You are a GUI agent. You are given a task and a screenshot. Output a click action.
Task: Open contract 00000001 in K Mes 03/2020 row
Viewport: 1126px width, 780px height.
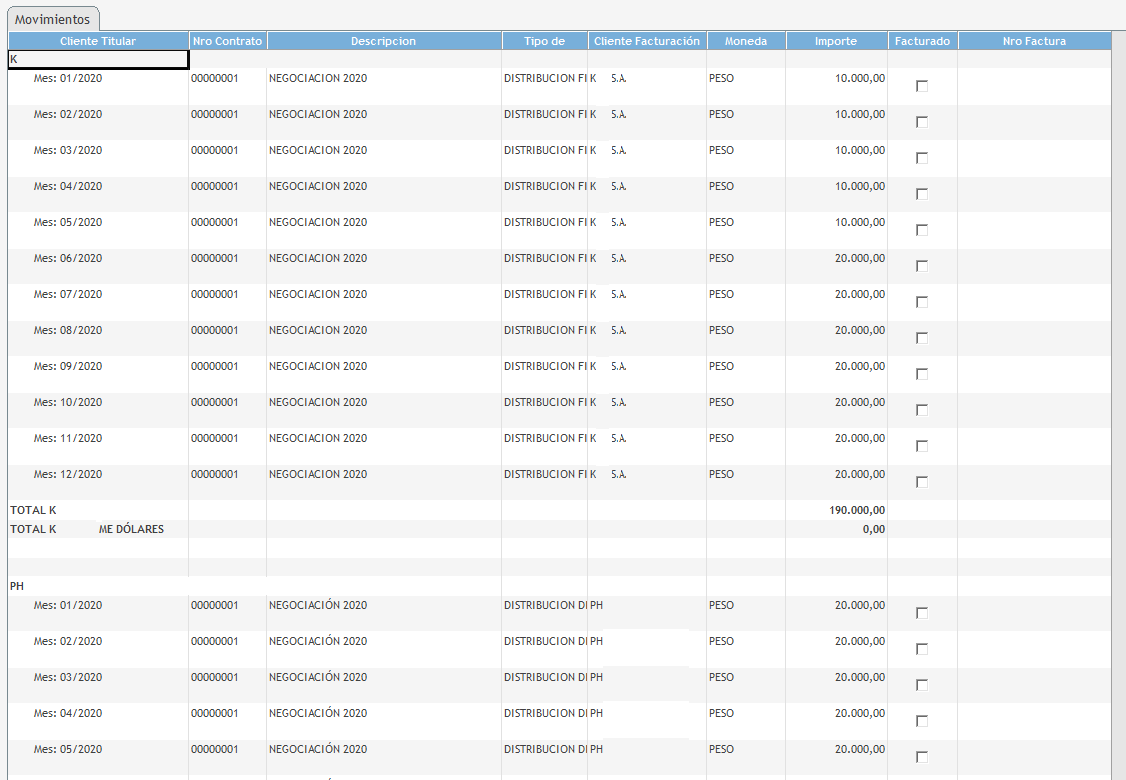click(214, 150)
